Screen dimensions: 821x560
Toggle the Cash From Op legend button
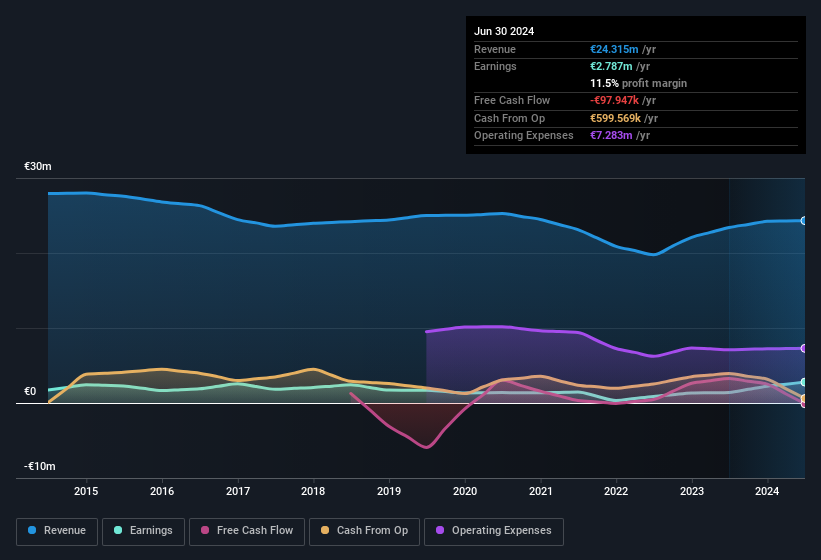click(x=364, y=531)
